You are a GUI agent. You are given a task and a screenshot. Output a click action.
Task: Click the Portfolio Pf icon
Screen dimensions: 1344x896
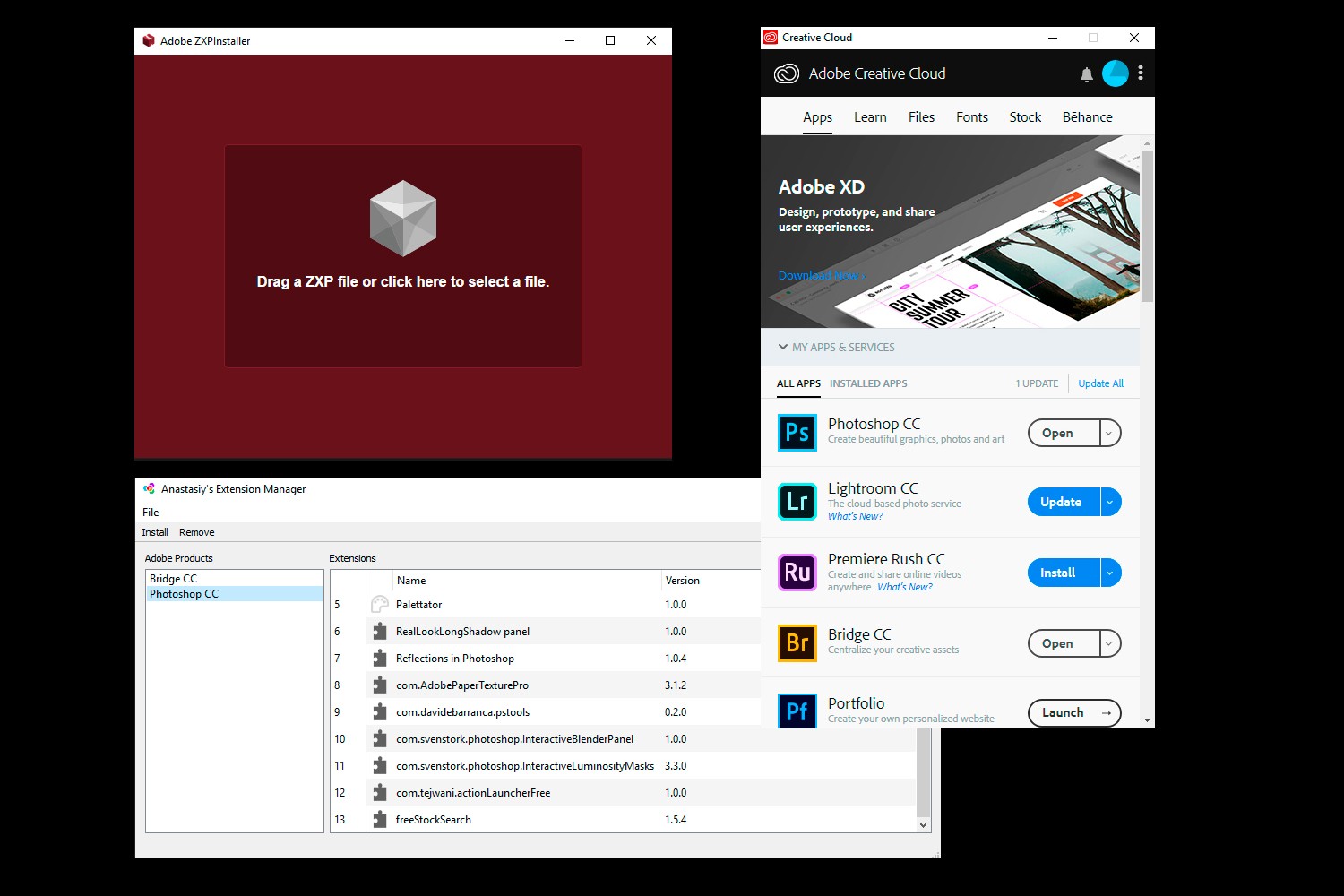(797, 711)
